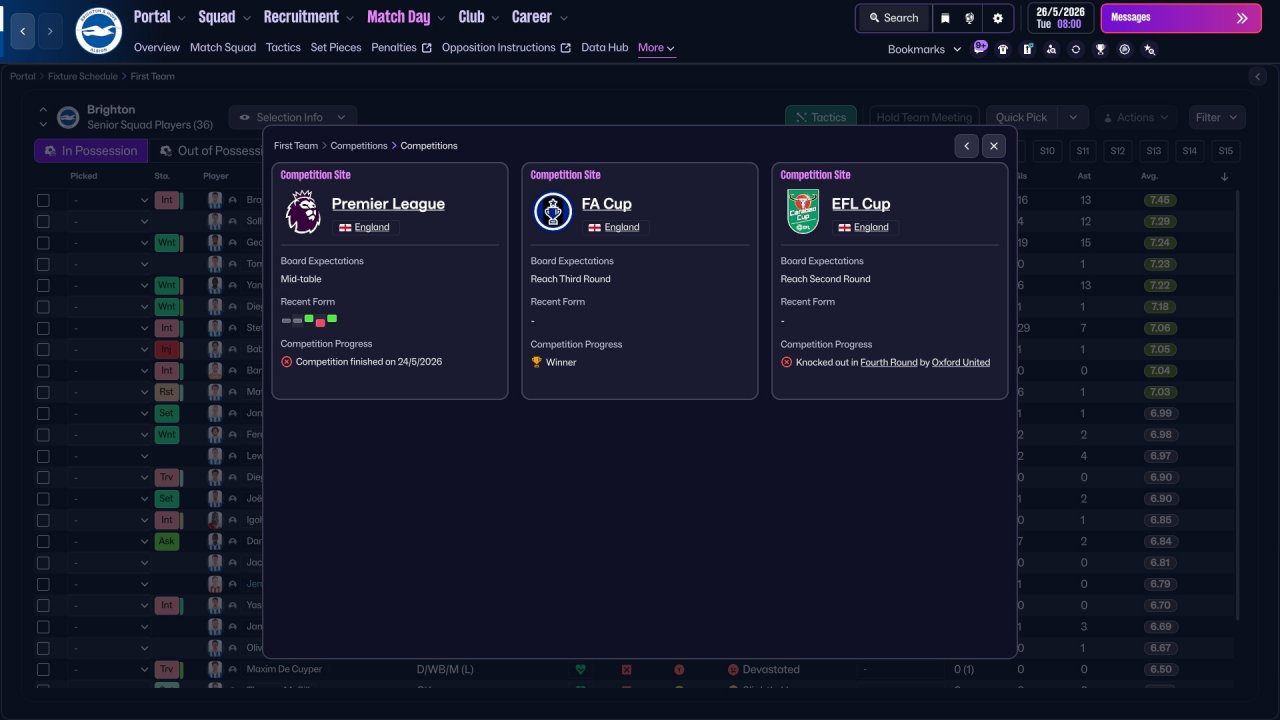Viewport: 1280px width, 720px height.
Task: Open the arrow next to Quick Pick
Action: [1073, 118]
